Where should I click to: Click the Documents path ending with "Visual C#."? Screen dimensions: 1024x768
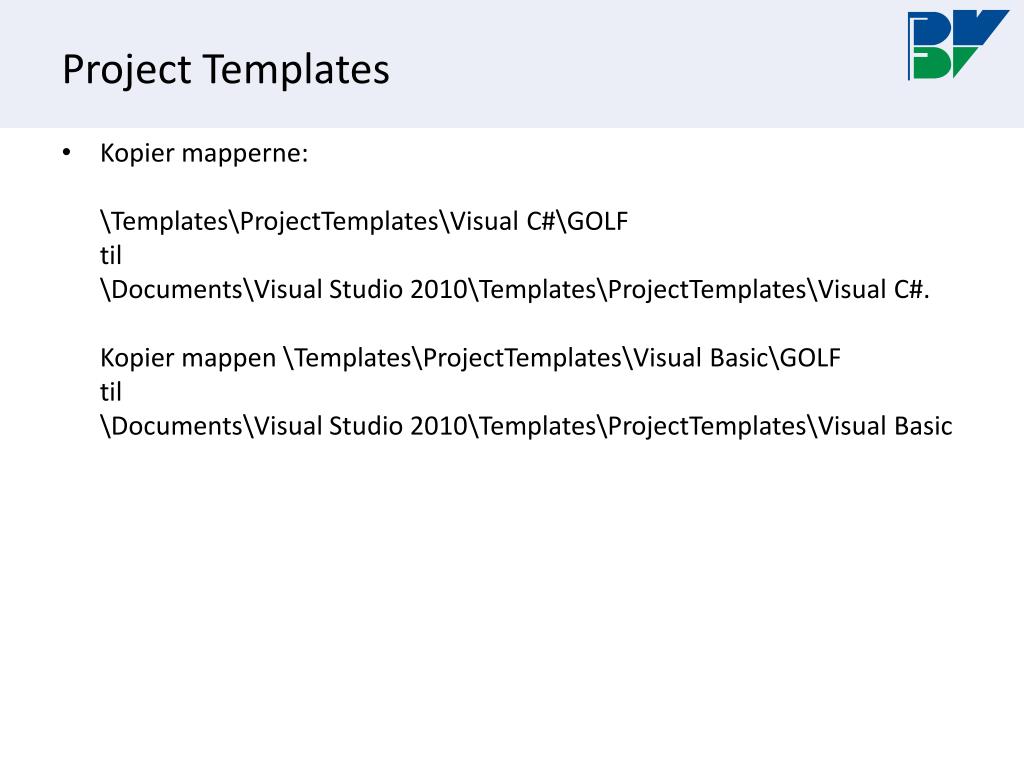pos(515,290)
